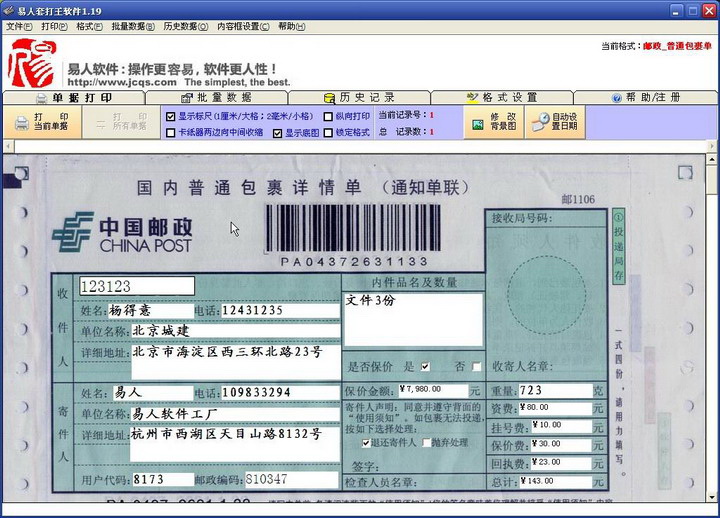Click the printer icon for printing current document
This screenshot has height=518, width=720.
coord(22,123)
